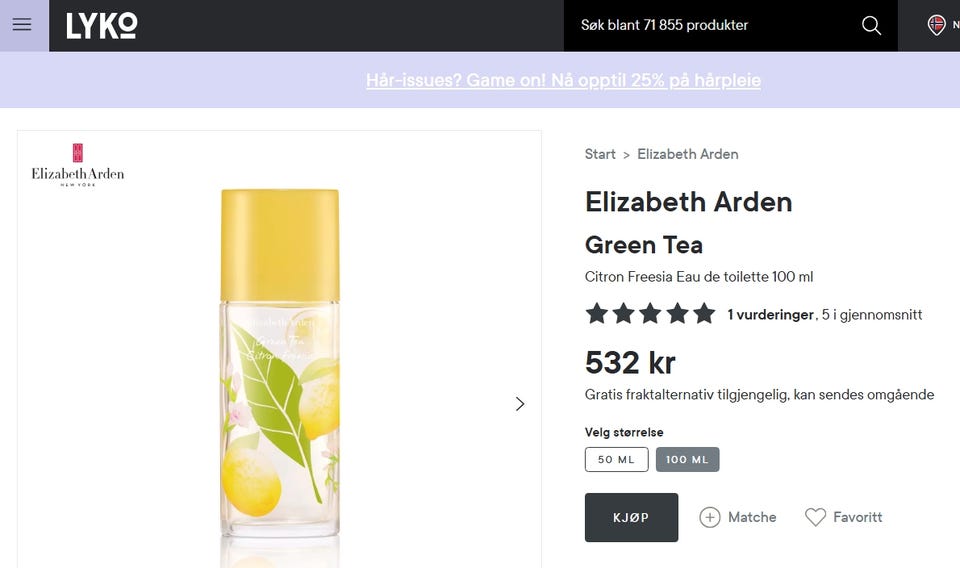Screen dimensions: 960x568
Task: Select the 50 ML size option
Action: 616,459
